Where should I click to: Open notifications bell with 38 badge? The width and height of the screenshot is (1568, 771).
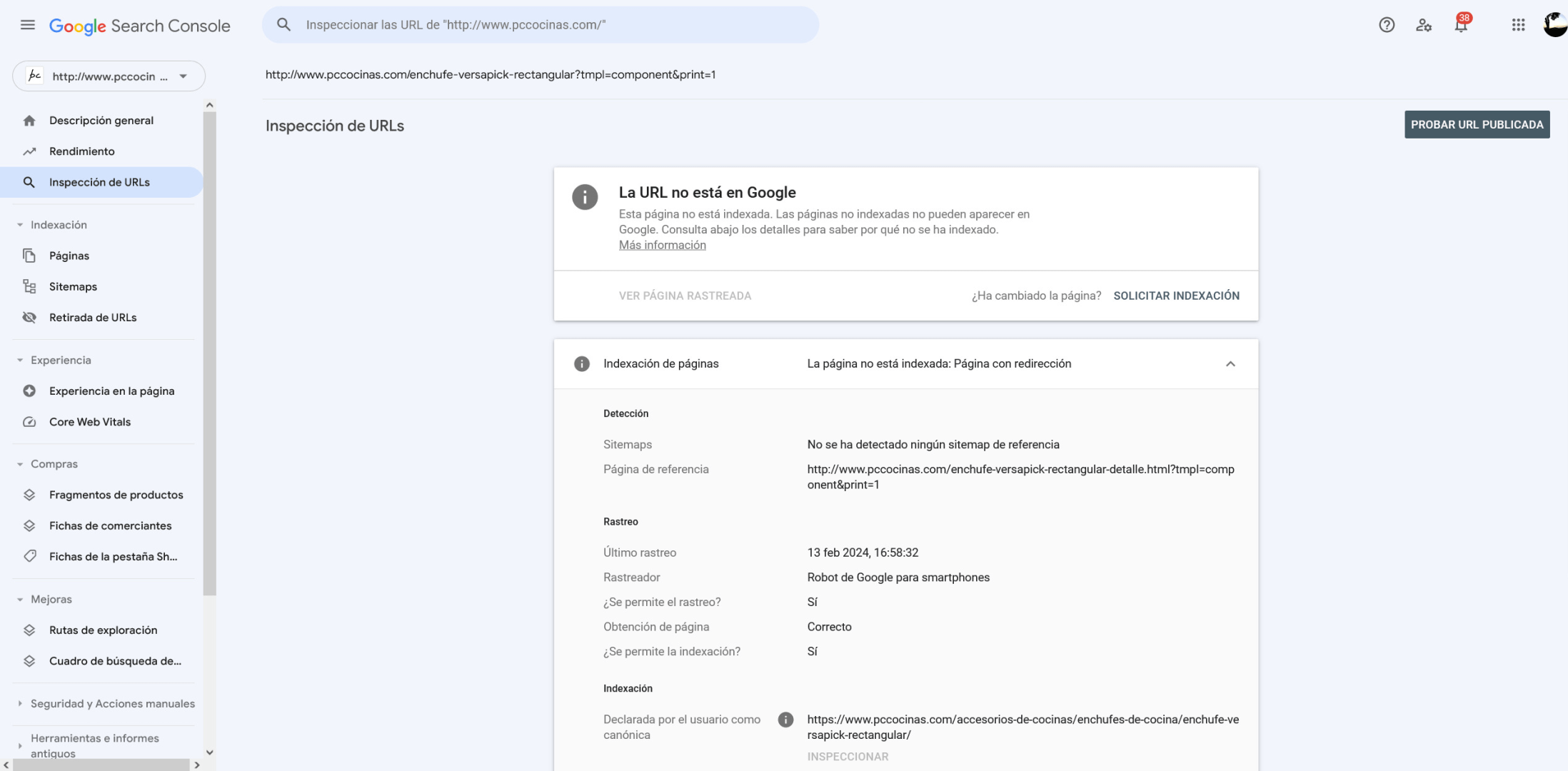coord(1462,24)
